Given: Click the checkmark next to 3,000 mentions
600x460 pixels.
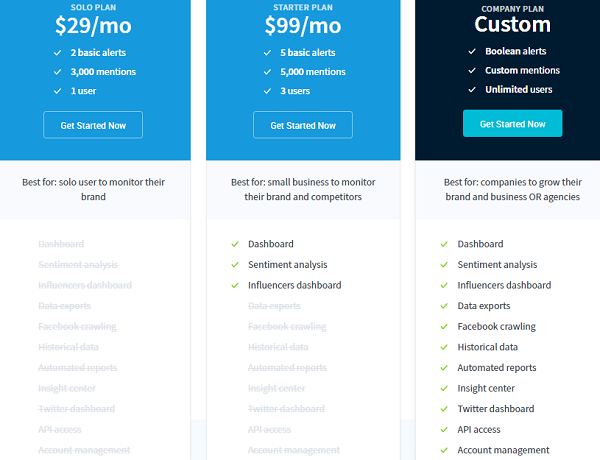Looking at the screenshot, I should [56, 72].
